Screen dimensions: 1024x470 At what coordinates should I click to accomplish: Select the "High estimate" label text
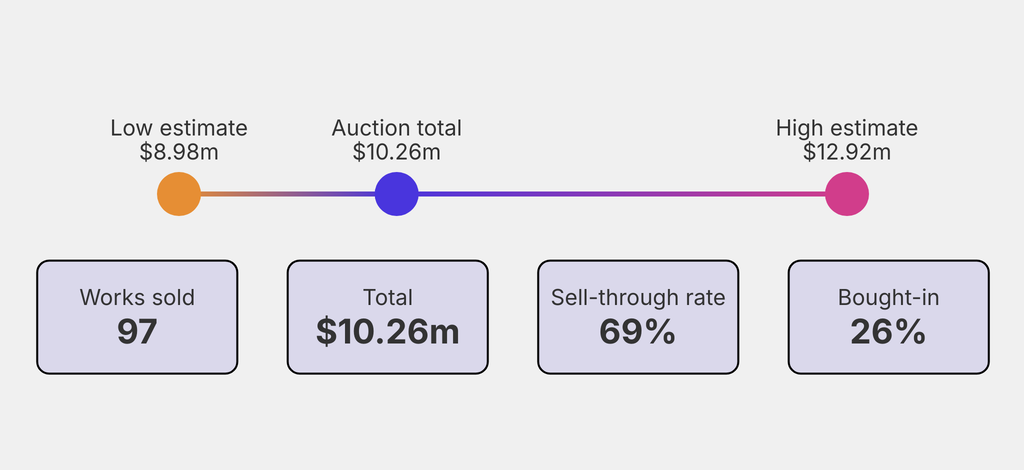(x=847, y=128)
